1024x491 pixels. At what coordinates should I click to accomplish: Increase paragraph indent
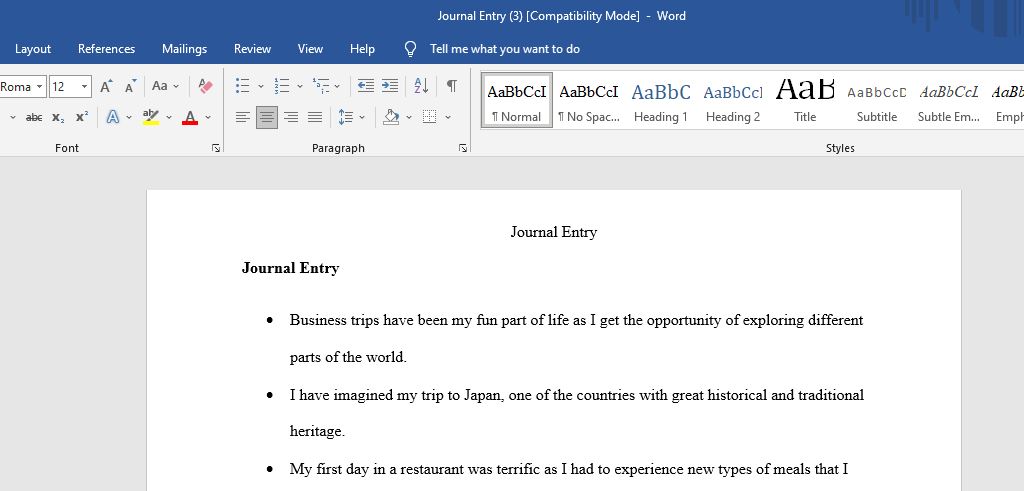[x=390, y=86]
